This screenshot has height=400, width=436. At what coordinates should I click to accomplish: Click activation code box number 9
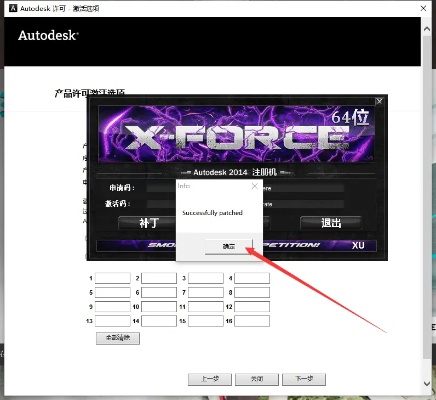tap(113, 307)
